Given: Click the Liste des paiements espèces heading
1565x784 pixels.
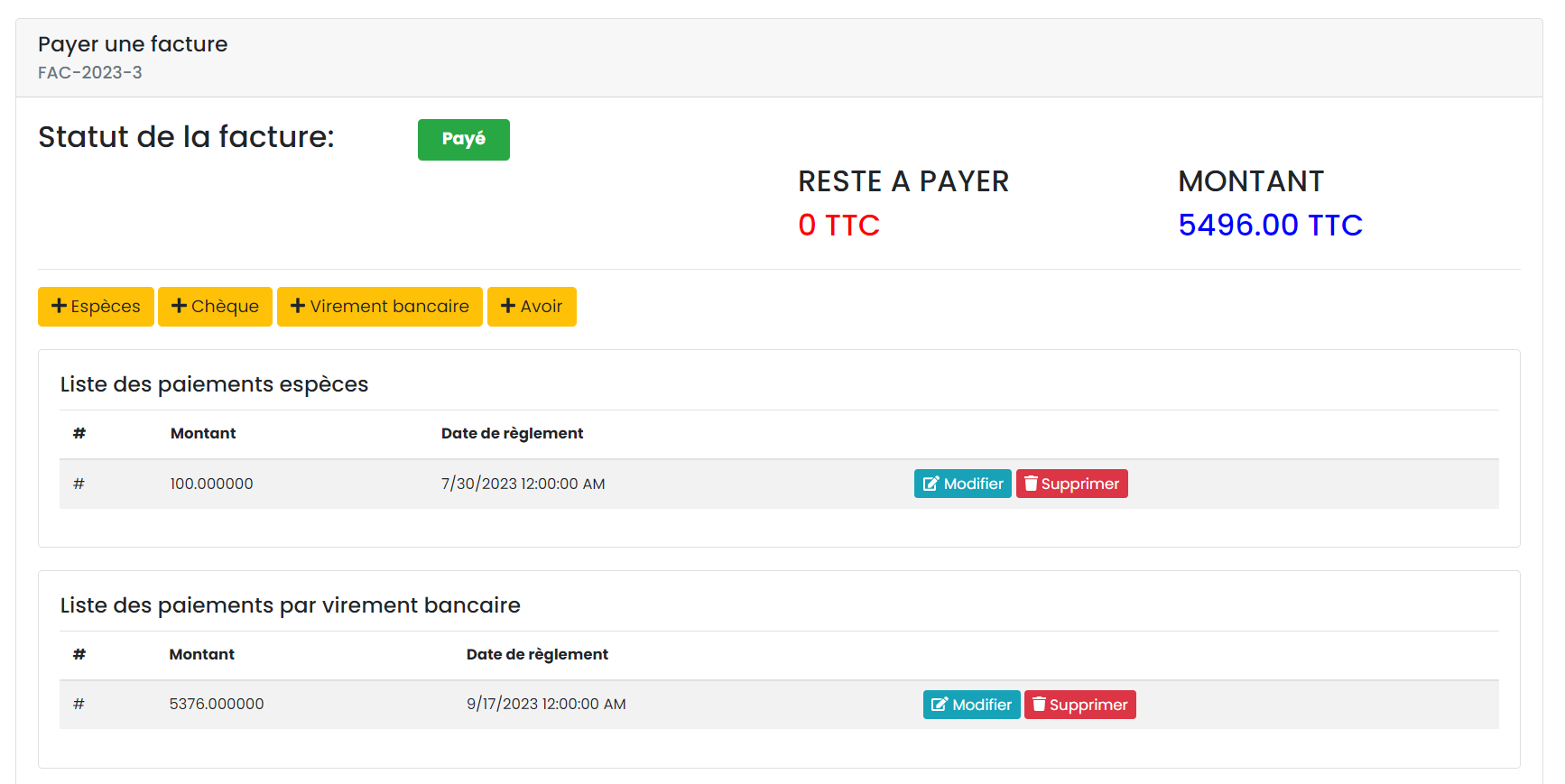Looking at the screenshot, I should 214,384.
